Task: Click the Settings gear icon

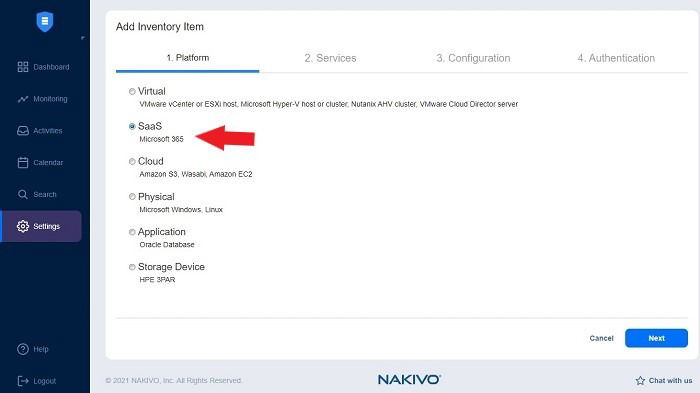Action: 23,226
